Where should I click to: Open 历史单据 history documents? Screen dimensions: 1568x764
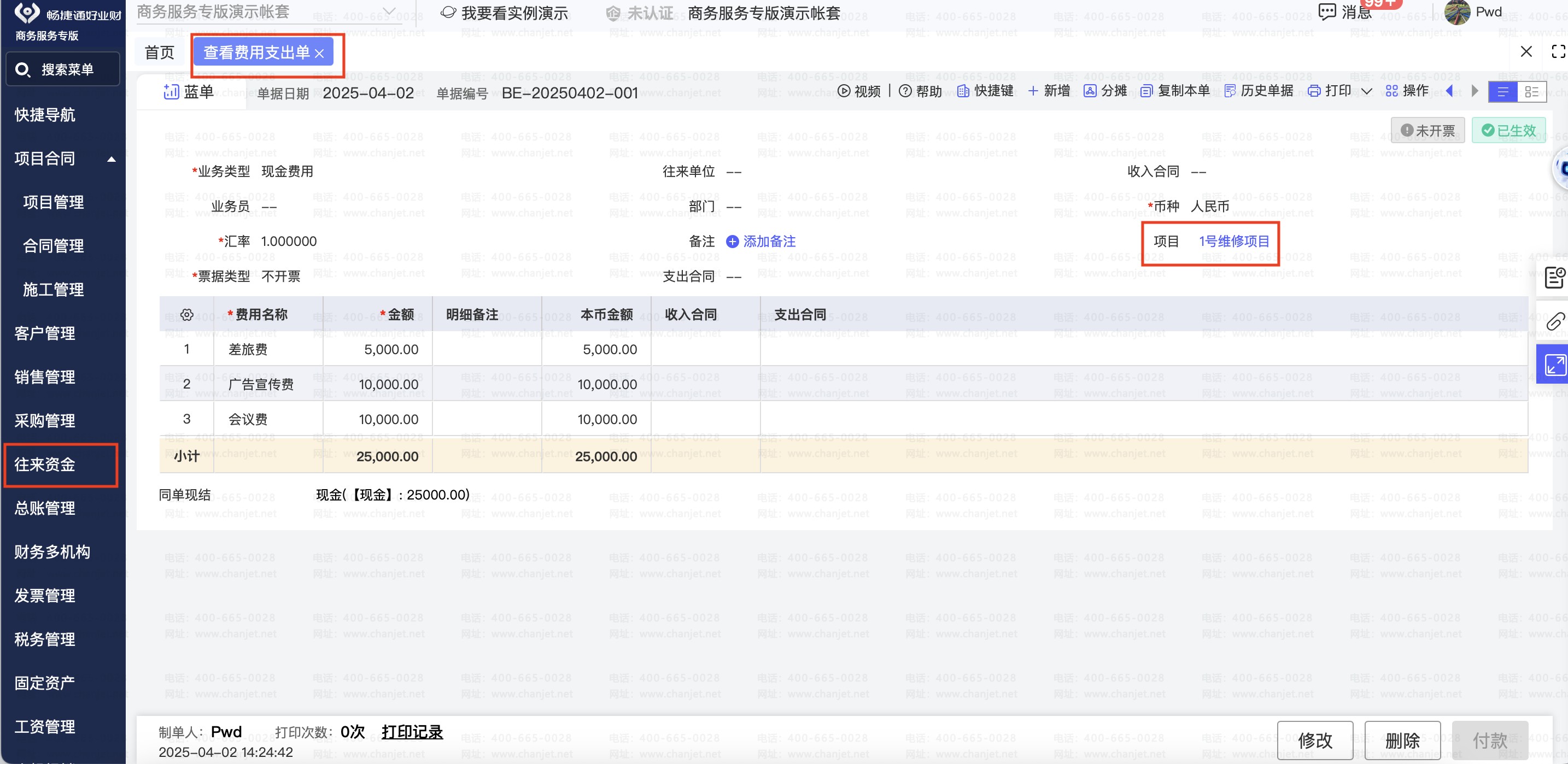click(x=1258, y=91)
